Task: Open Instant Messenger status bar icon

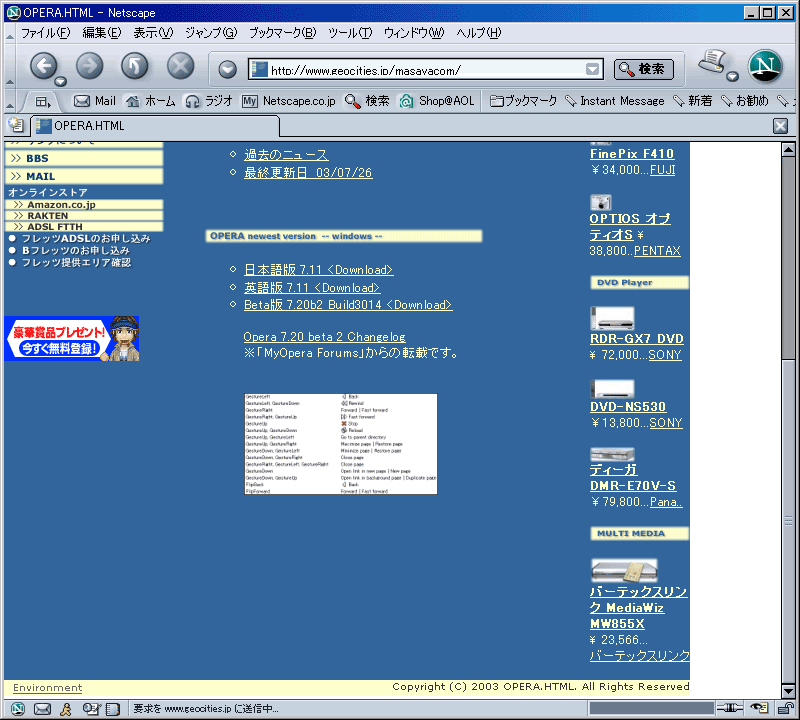Action: coord(66,709)
